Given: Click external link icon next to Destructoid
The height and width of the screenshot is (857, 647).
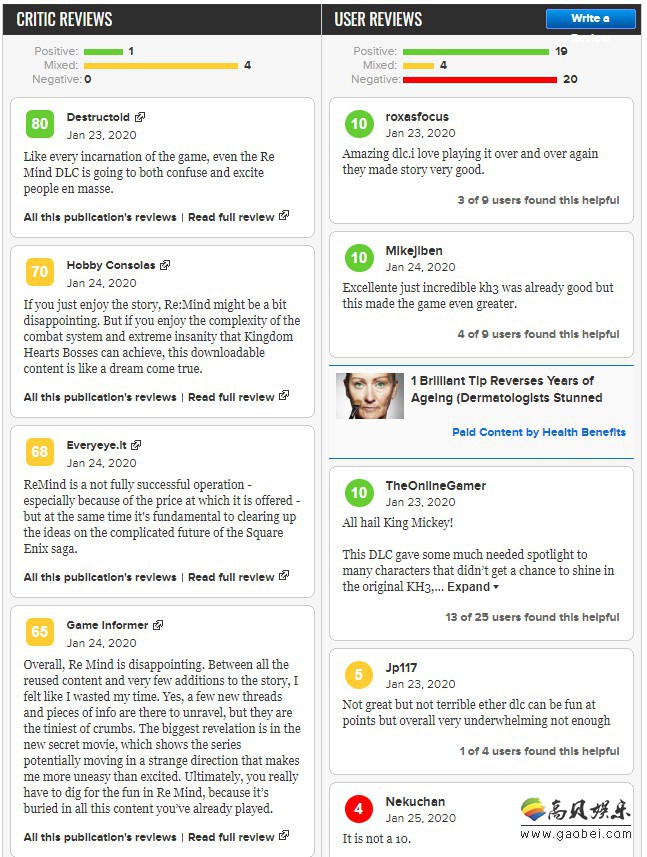Looking at the screenshot, I should (x=140, y=117).
